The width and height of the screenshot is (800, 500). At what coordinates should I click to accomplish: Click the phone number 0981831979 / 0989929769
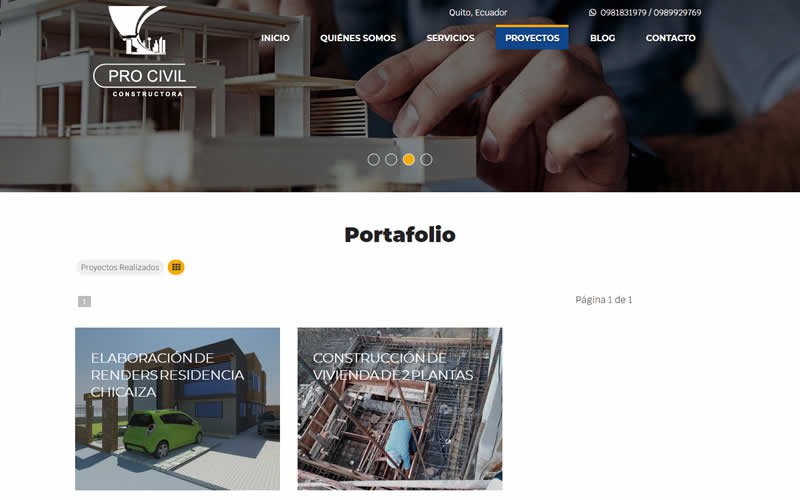pyautogui.click(x=651, y=12)
